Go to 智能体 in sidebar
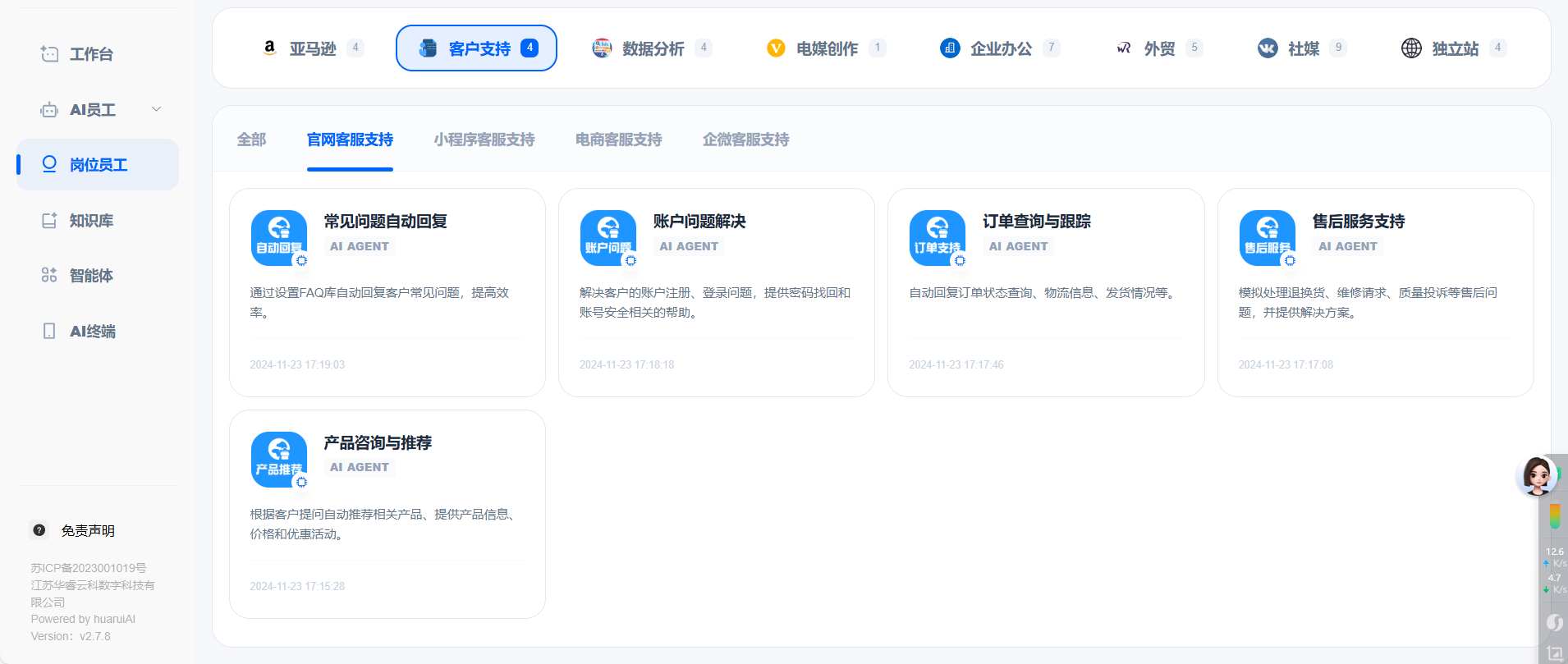Screen dimensions: 1568x664 tap(91, 276)
